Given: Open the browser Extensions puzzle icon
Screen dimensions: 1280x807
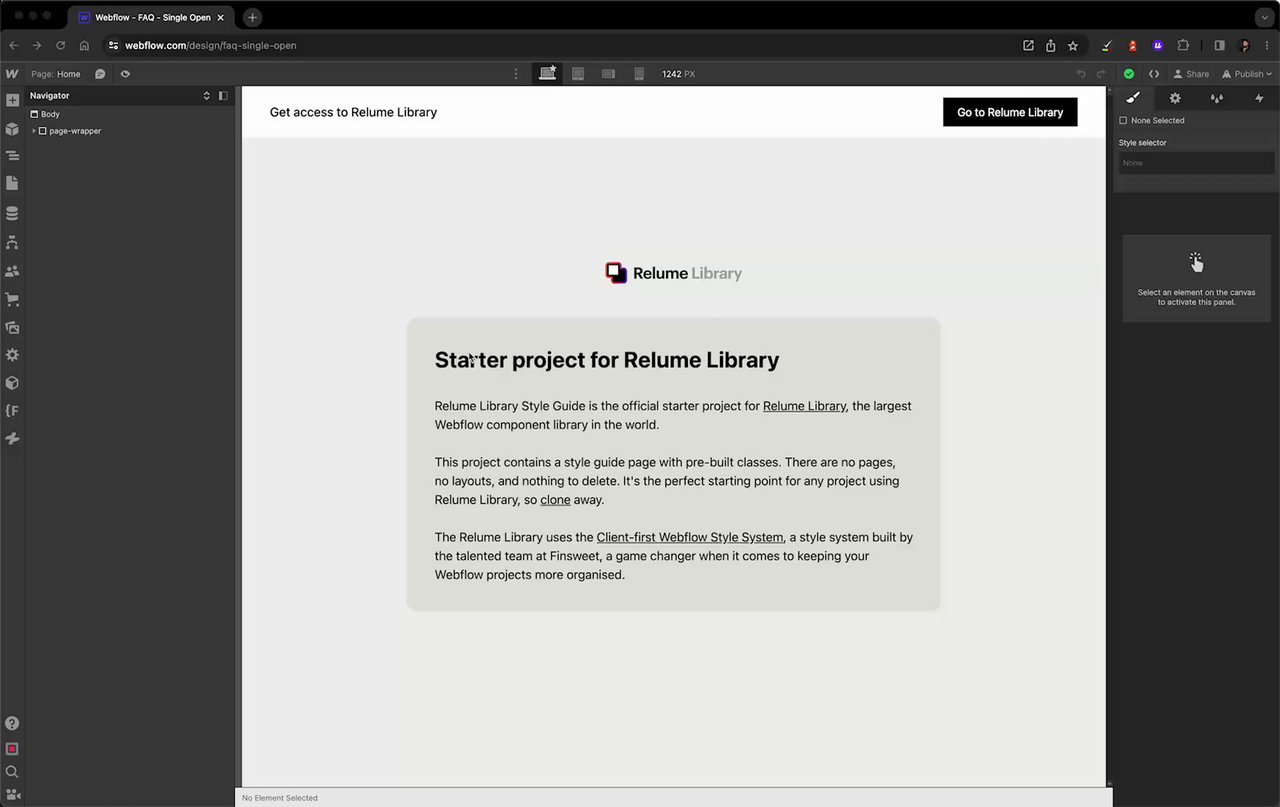Looking at the screenshot, I should pyautogui.click(x=1183, y=45).
